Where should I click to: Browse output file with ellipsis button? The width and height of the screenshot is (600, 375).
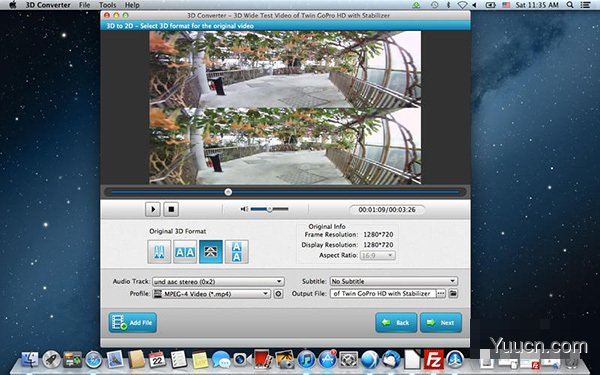[441, 293]
